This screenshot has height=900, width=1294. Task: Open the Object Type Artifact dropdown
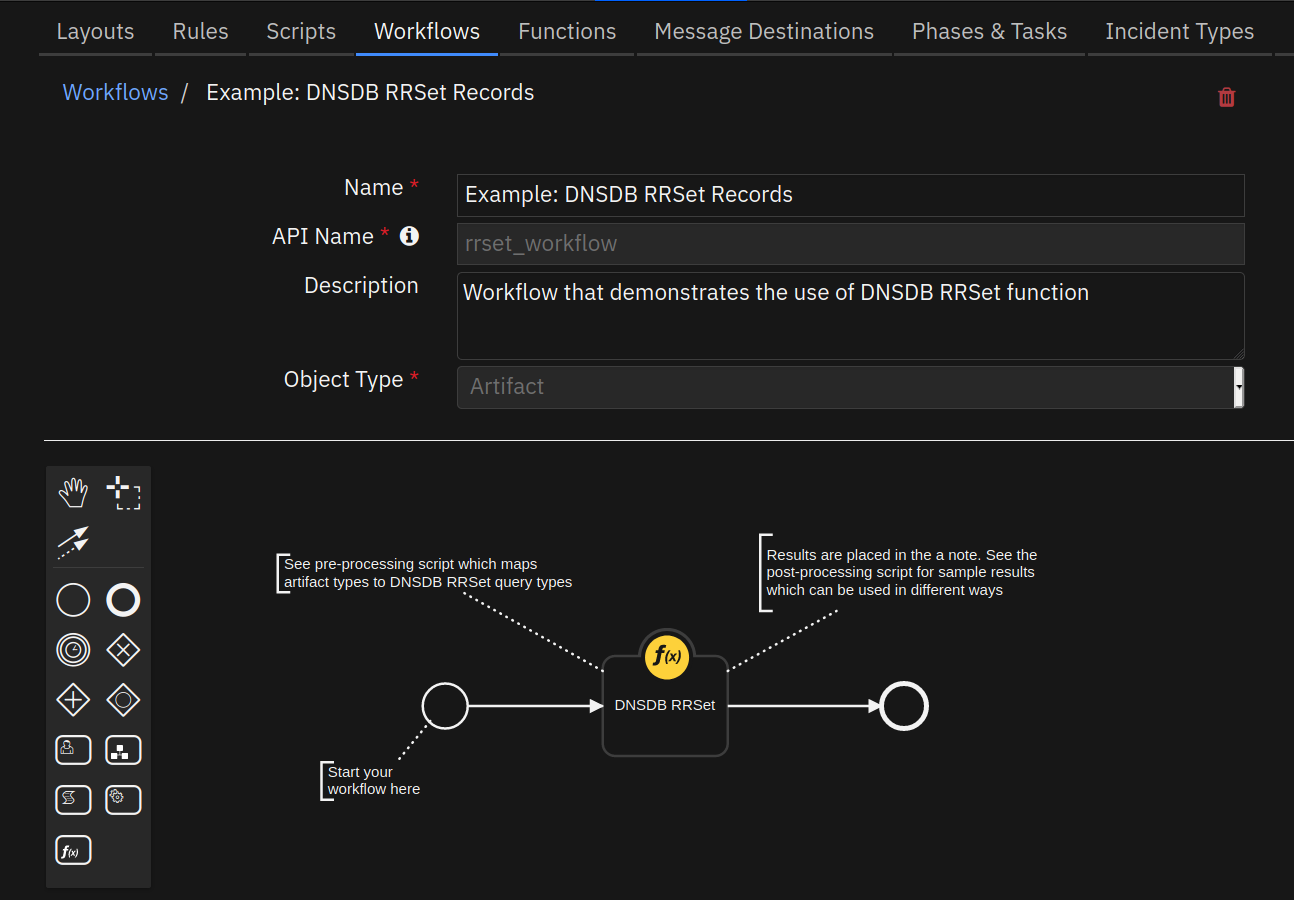click(x=850, y=387)
